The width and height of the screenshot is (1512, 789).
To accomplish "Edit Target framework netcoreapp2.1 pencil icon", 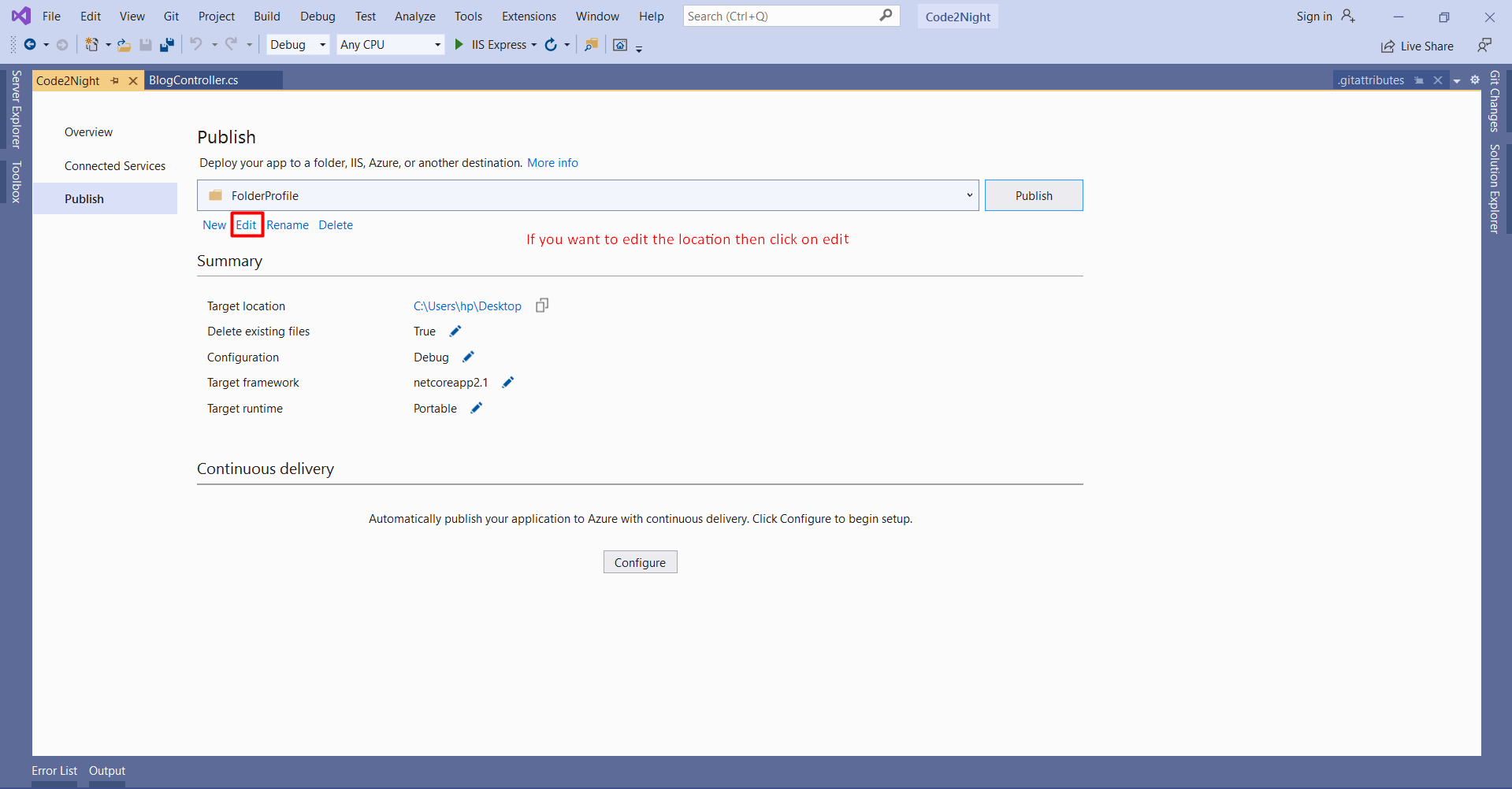I will point(508,382).
